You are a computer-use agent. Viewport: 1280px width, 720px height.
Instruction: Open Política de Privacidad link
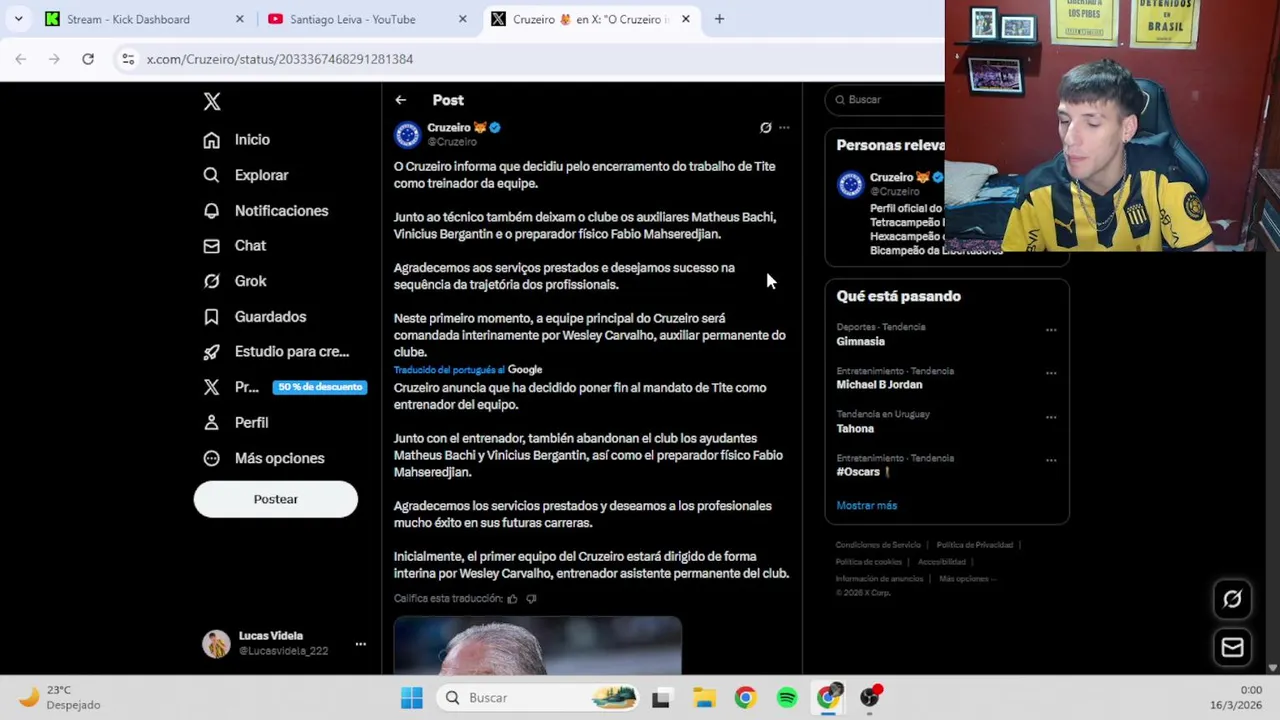[975, 545]
